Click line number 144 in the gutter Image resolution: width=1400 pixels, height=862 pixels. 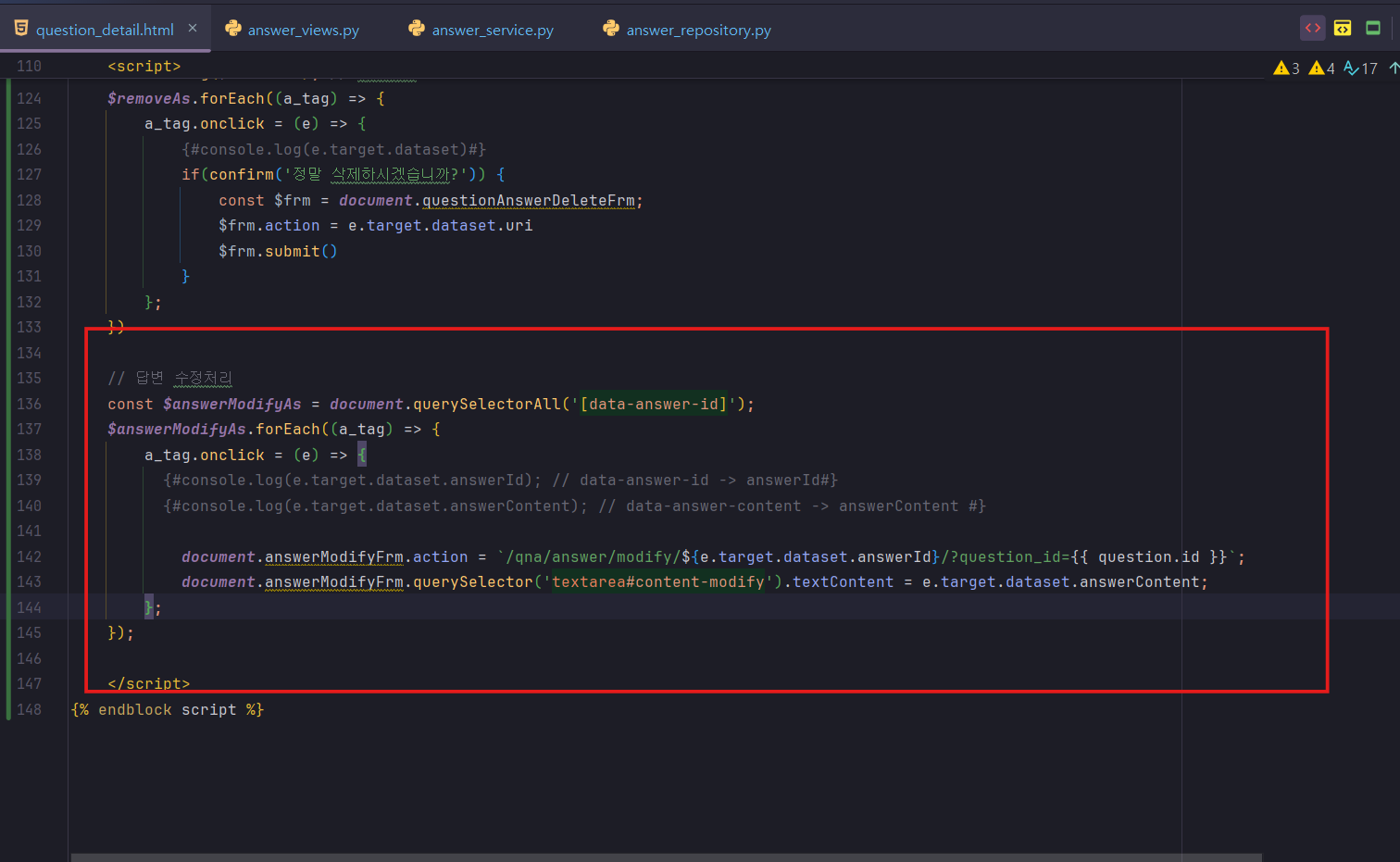pyautogui.click(x=29, y=607)
